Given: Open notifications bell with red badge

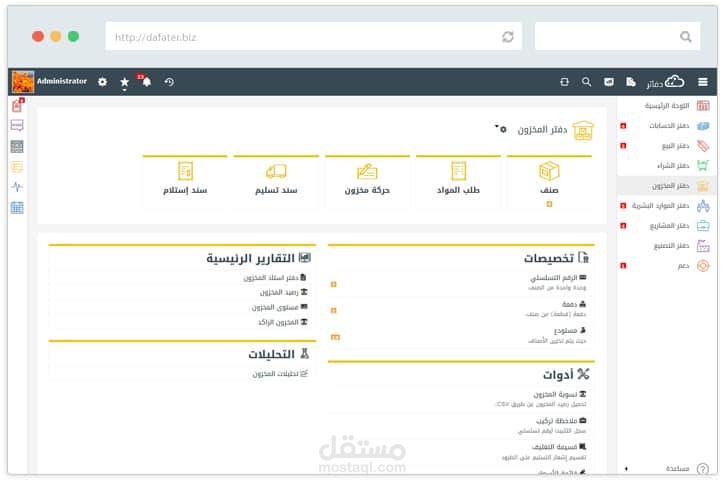Looking at the screenshot, I should [146, 82].
